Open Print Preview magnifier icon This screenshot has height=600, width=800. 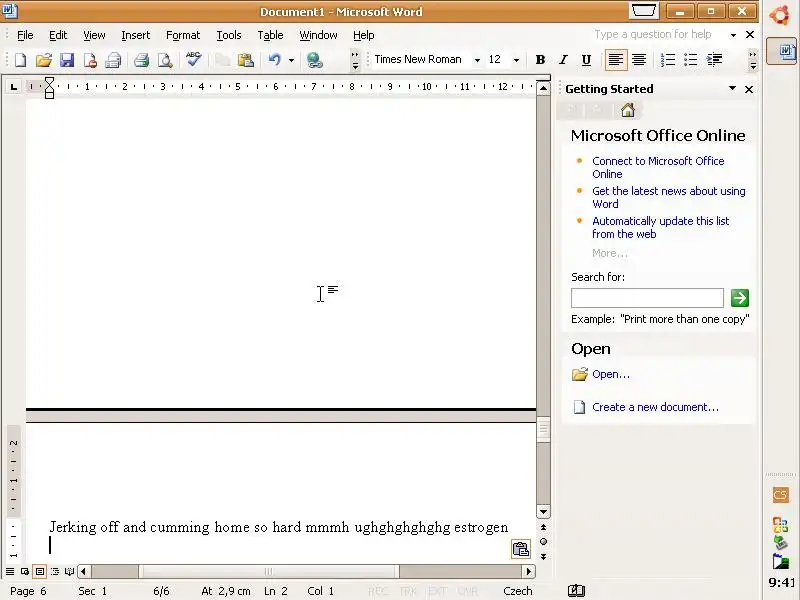click(x=165, y=60)
